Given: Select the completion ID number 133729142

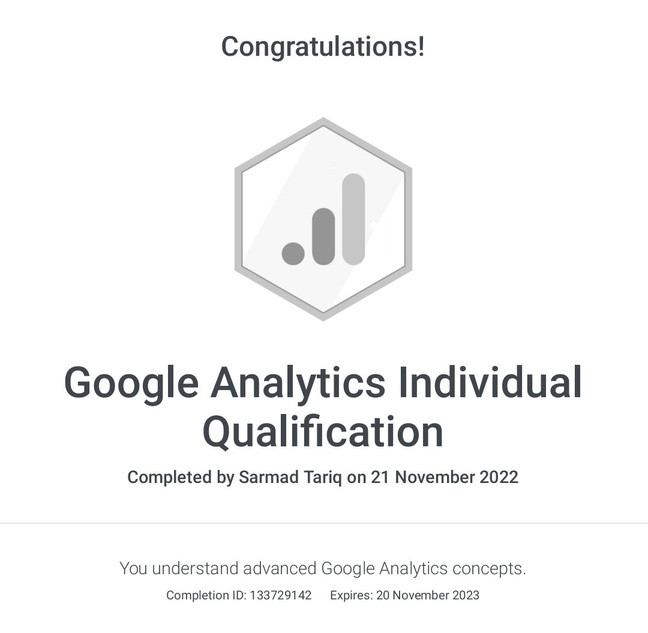Looking at the screenshot, I should click(280, 596).
